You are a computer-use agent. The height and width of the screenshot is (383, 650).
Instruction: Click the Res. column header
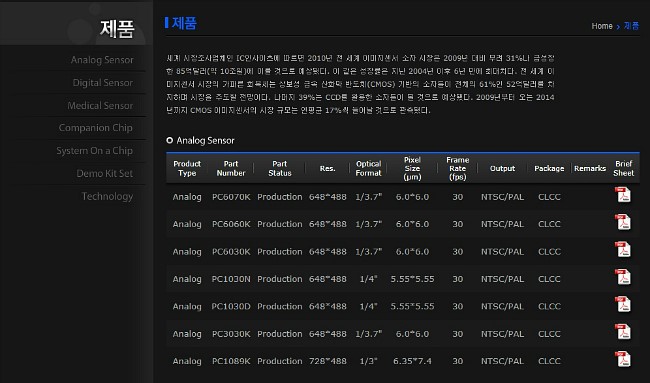327,169
